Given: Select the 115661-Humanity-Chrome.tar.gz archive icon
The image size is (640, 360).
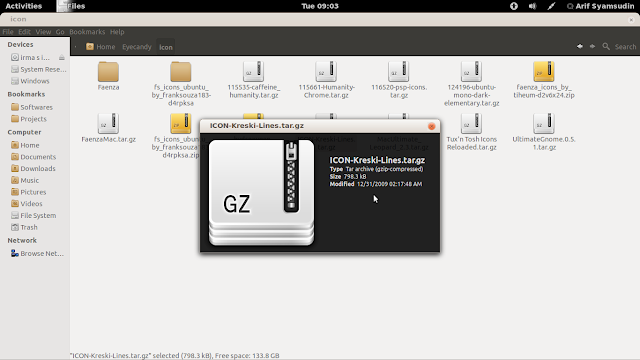Looking at the screenshot, I should [326, 71].
